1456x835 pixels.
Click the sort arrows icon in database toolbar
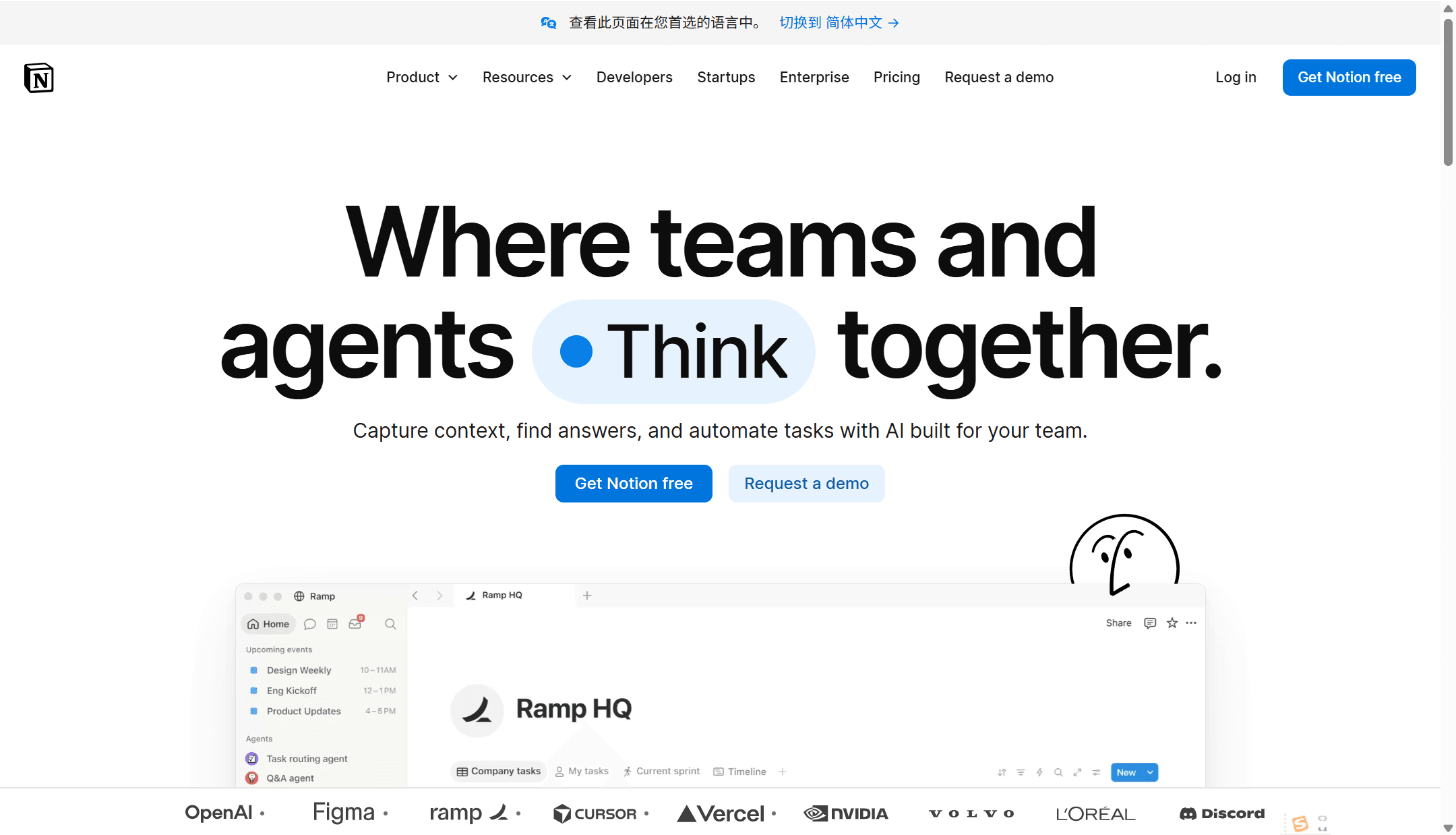1002,772
